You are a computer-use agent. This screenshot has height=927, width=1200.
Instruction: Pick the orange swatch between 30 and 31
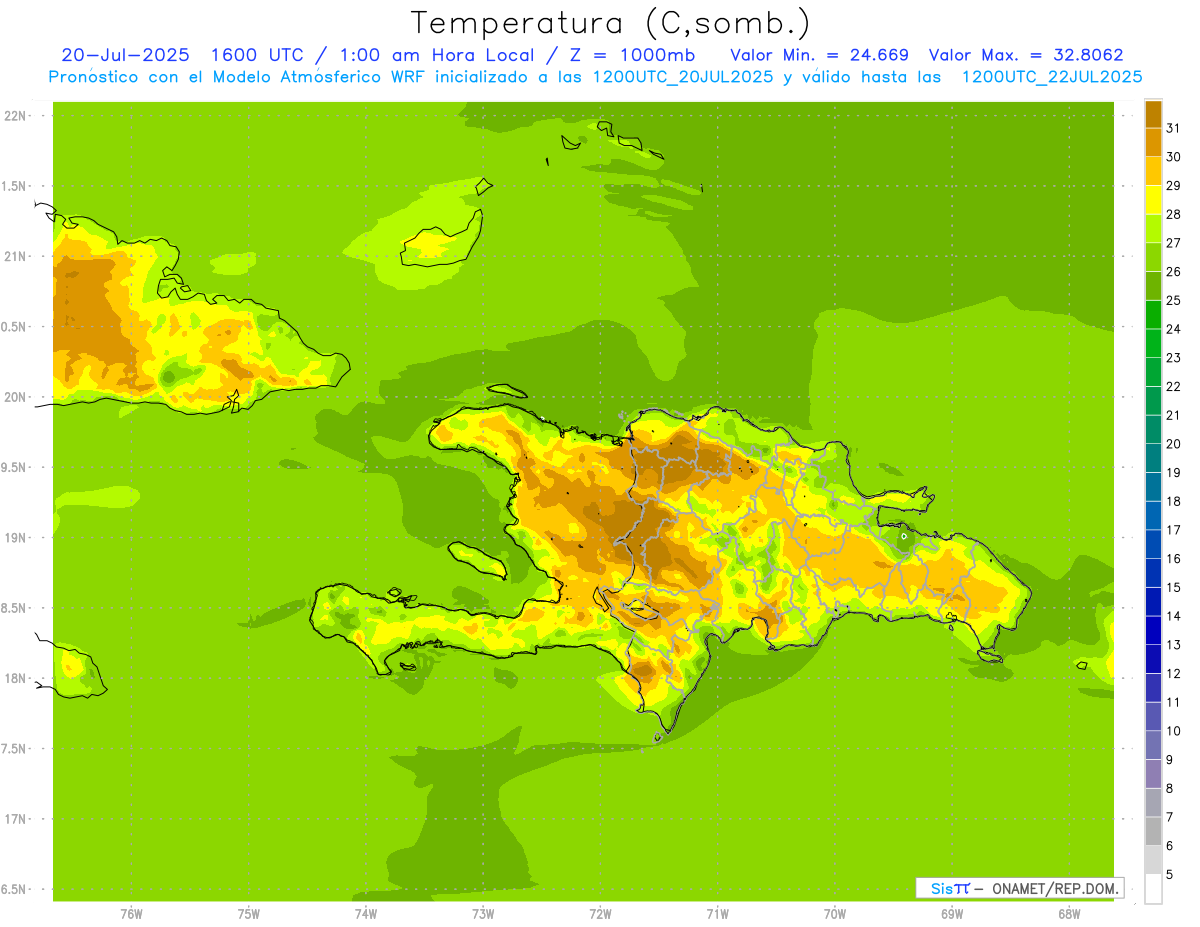coord(1153,143)
